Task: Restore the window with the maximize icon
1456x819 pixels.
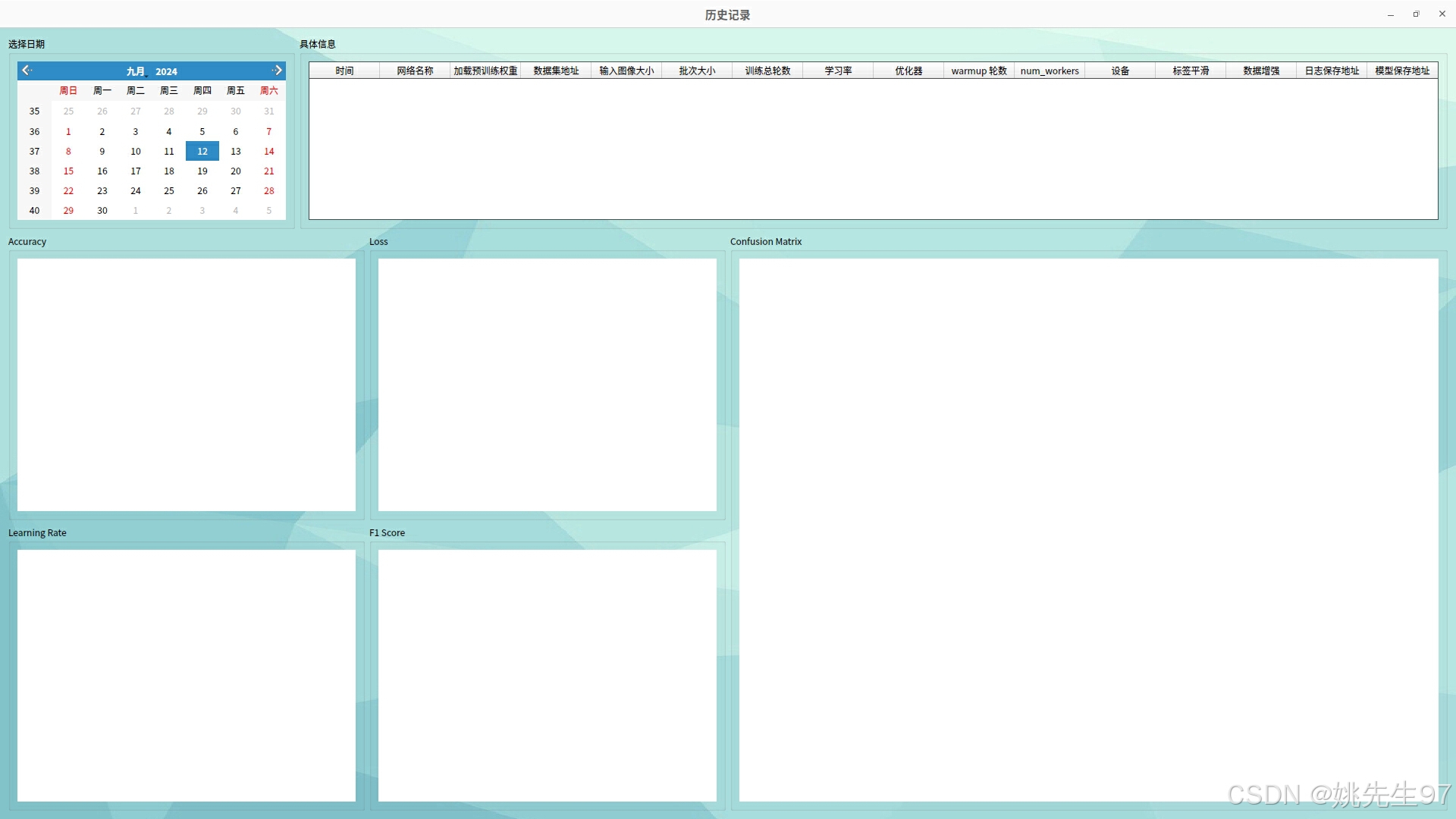Action: click(x=1416, y=14)
